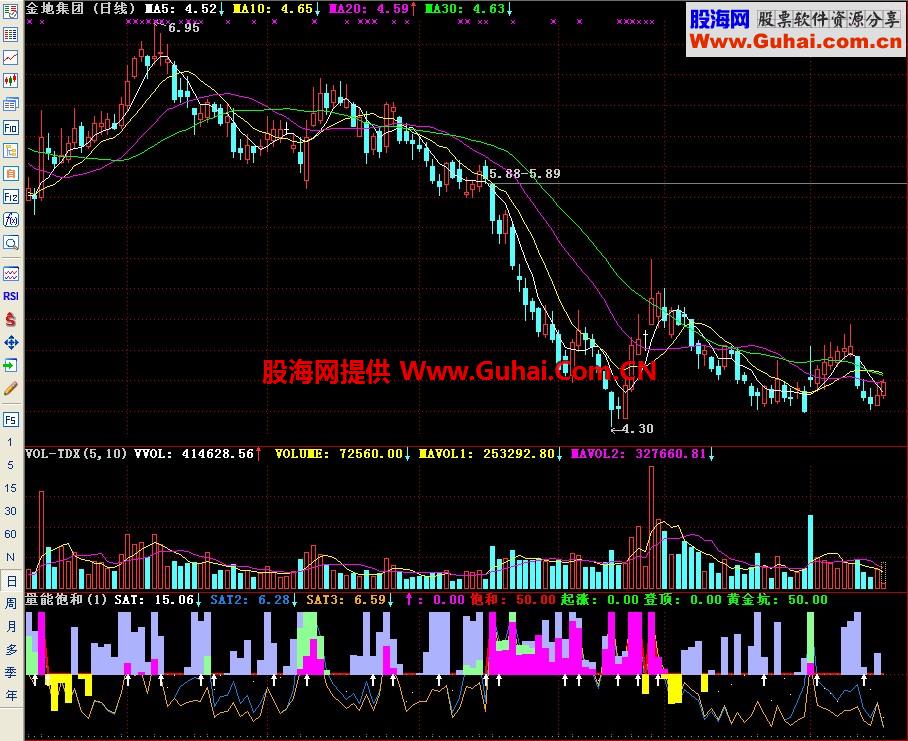908x741 pixels.
Task: Click the red S icon
Action: (10, 319)
